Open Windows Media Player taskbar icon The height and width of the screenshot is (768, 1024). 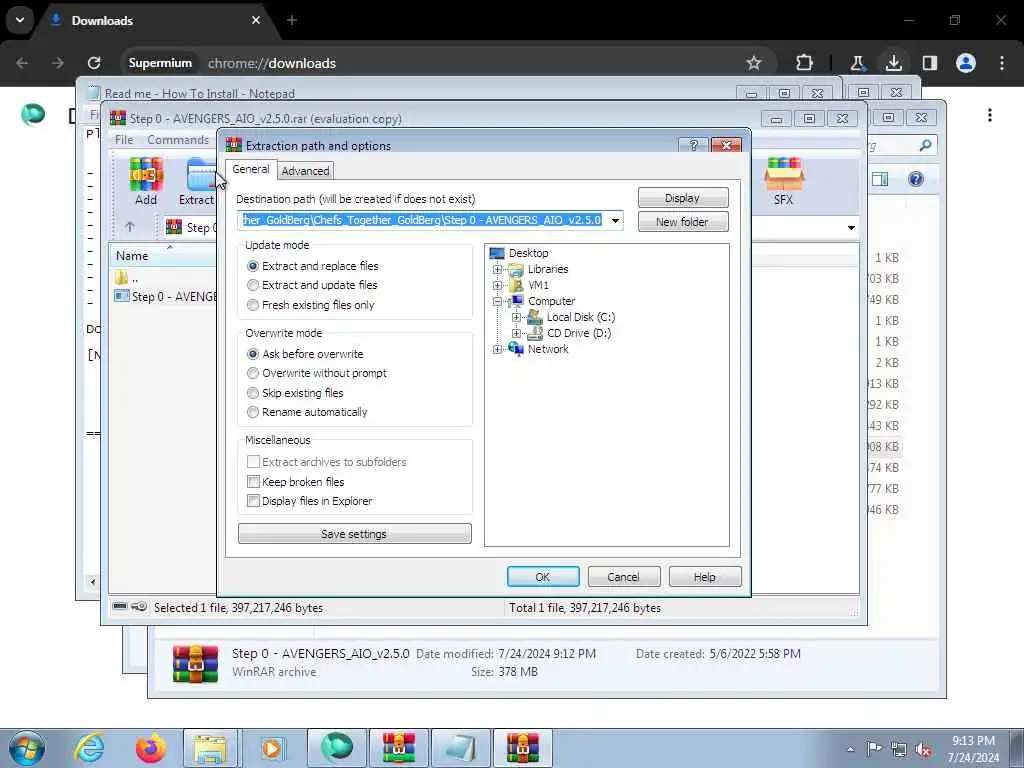pyautogui.click(x=272, y=748)
